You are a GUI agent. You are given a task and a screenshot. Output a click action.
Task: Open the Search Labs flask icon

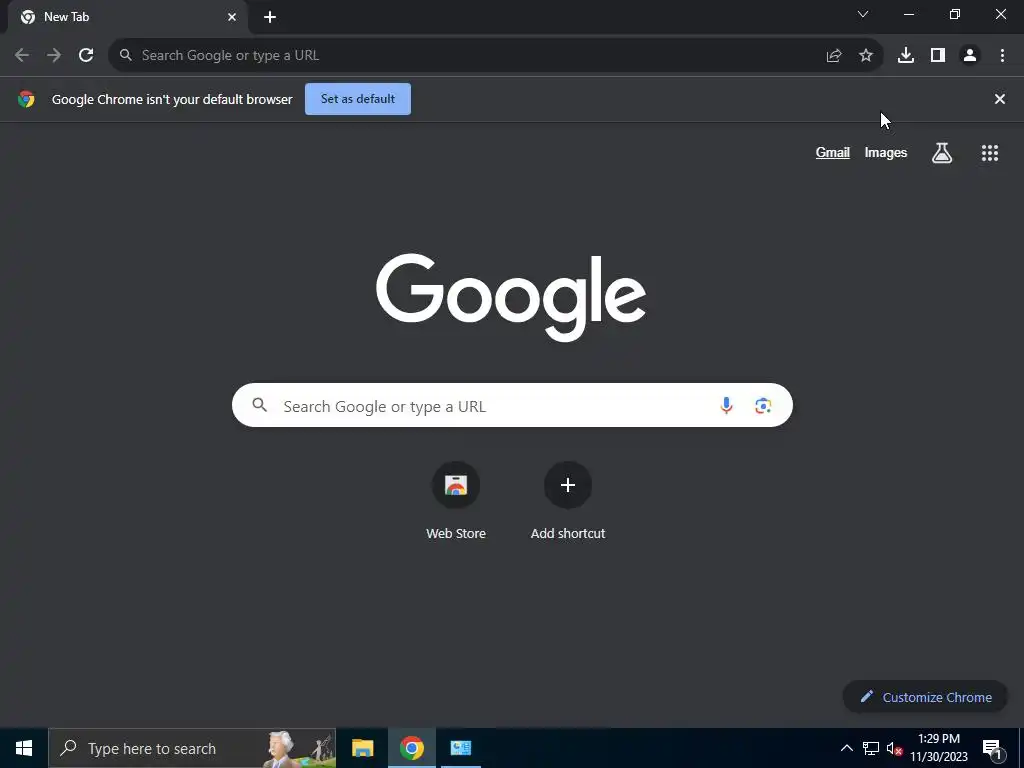pos(942,153)
